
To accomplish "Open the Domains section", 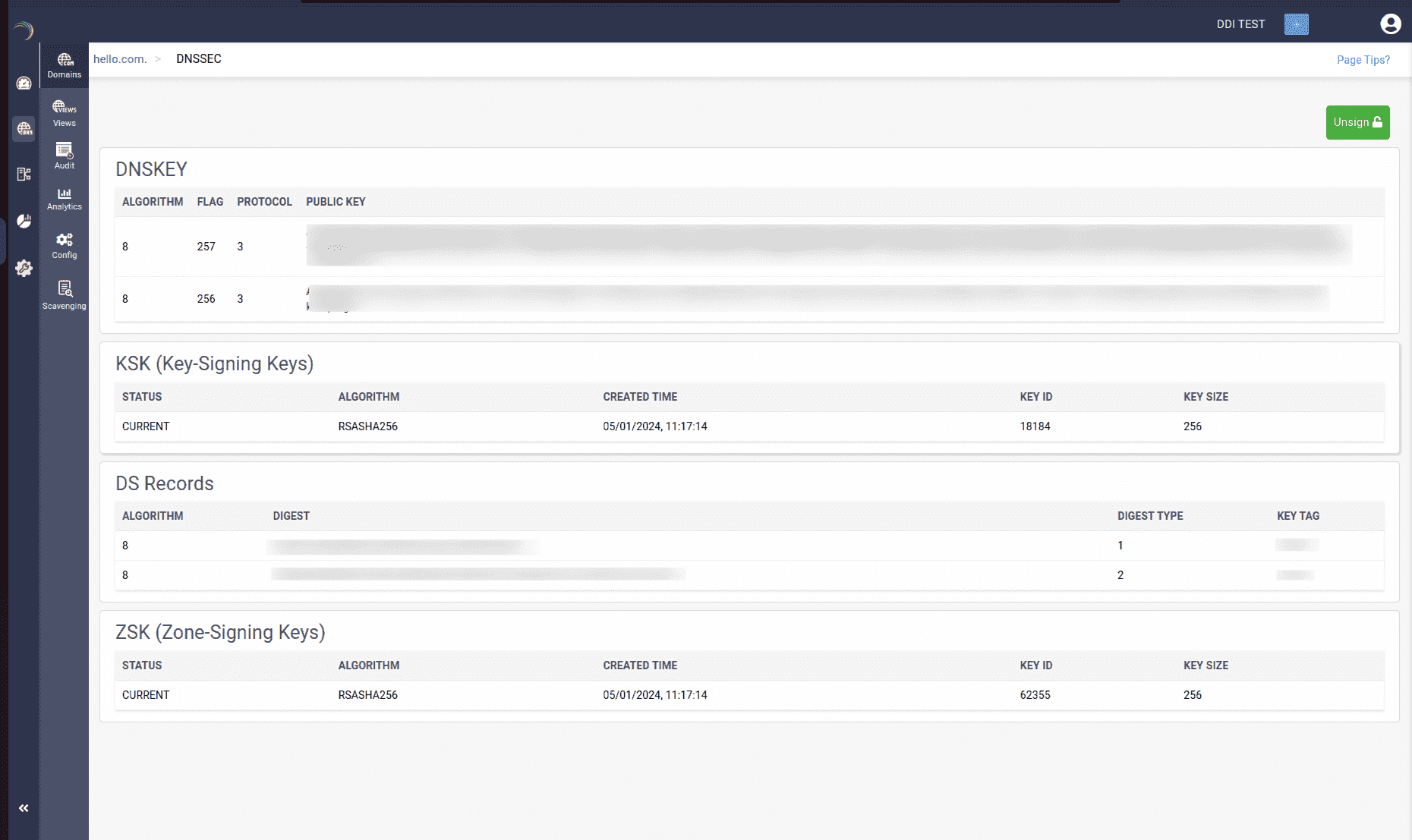I will [x=64, y=65].
